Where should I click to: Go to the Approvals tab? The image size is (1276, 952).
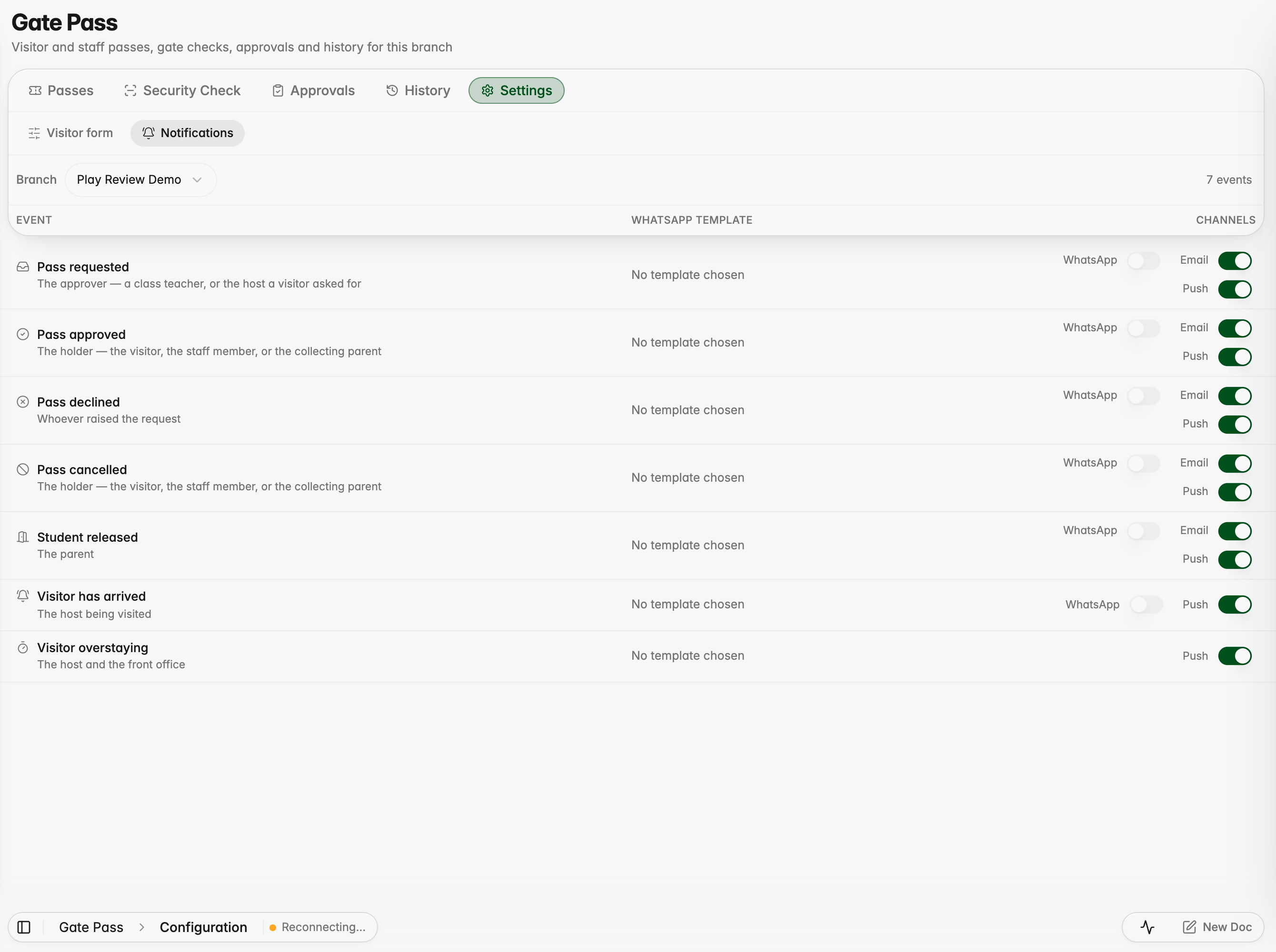(314, 90)
